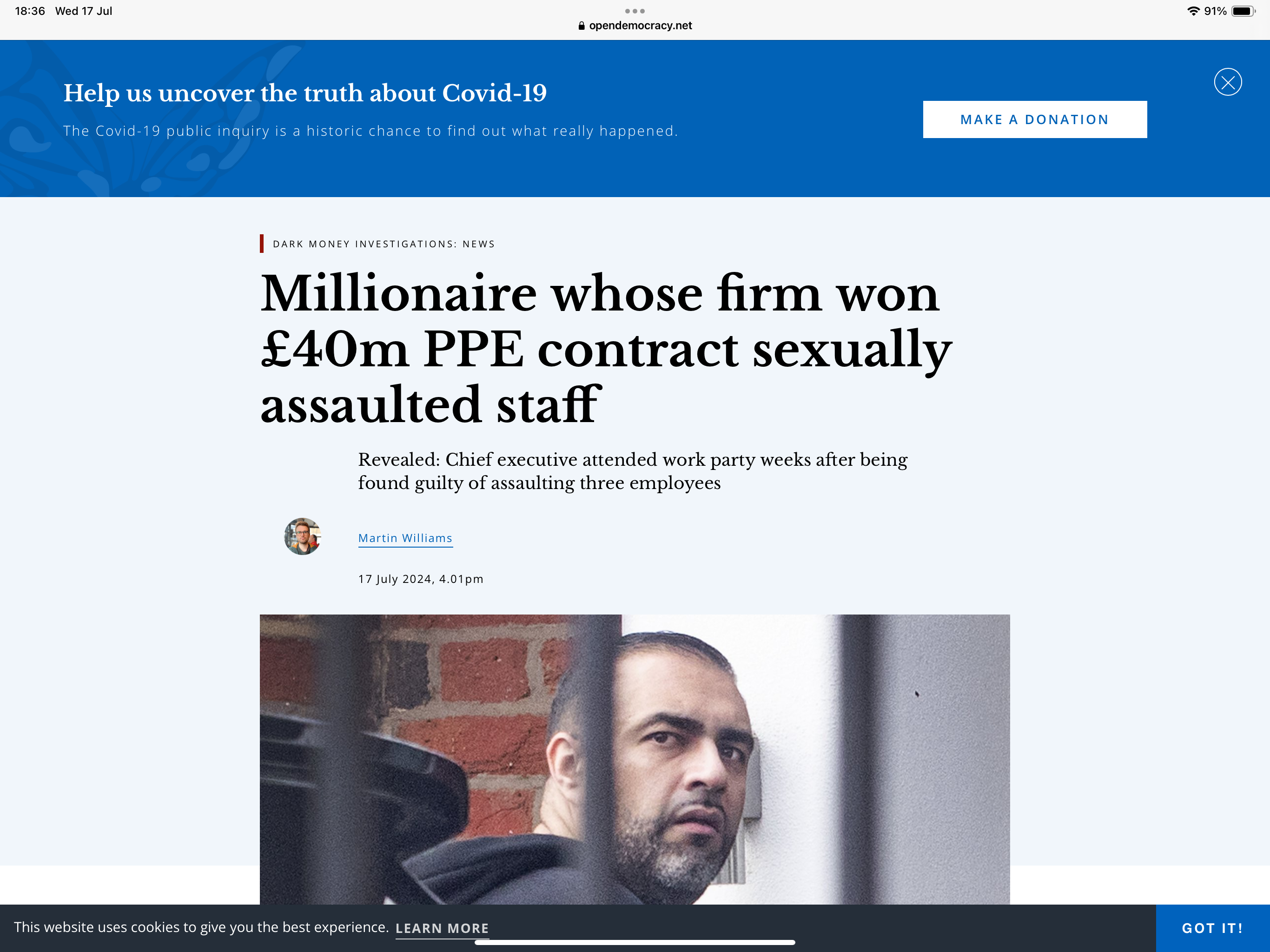The width and height of the screenshot is (1270, 952).
Task: Tap the padlock icon beside the URL
Action: [x=582, y=26]
